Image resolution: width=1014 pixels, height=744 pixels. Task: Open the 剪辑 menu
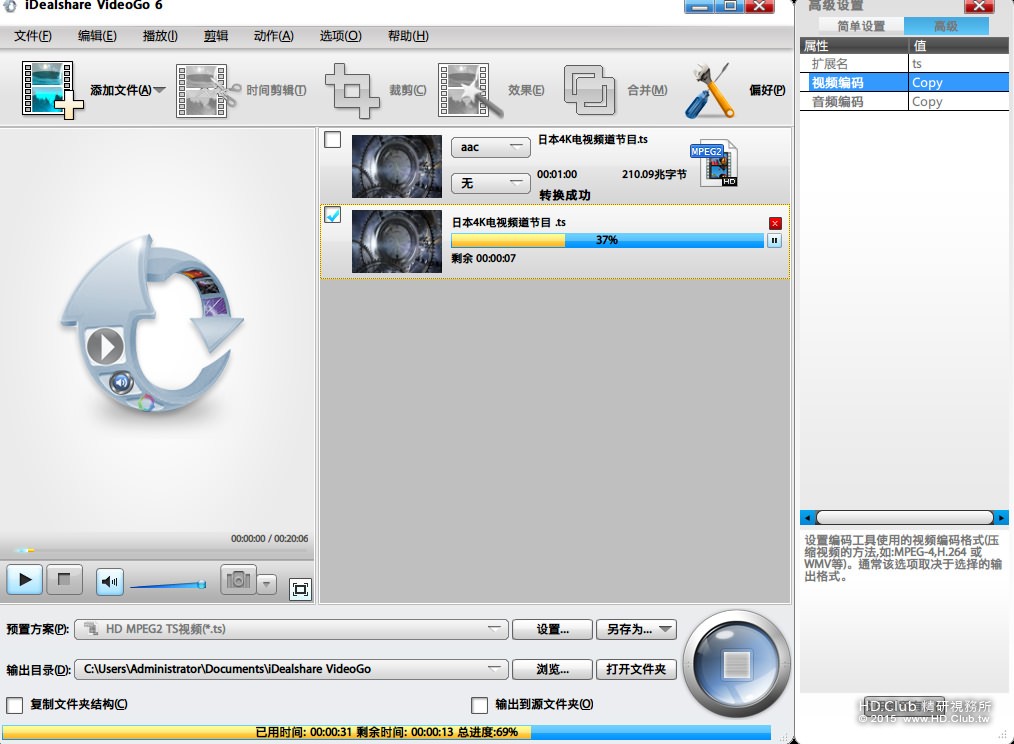pyautogui.click(x=216, y=36)
